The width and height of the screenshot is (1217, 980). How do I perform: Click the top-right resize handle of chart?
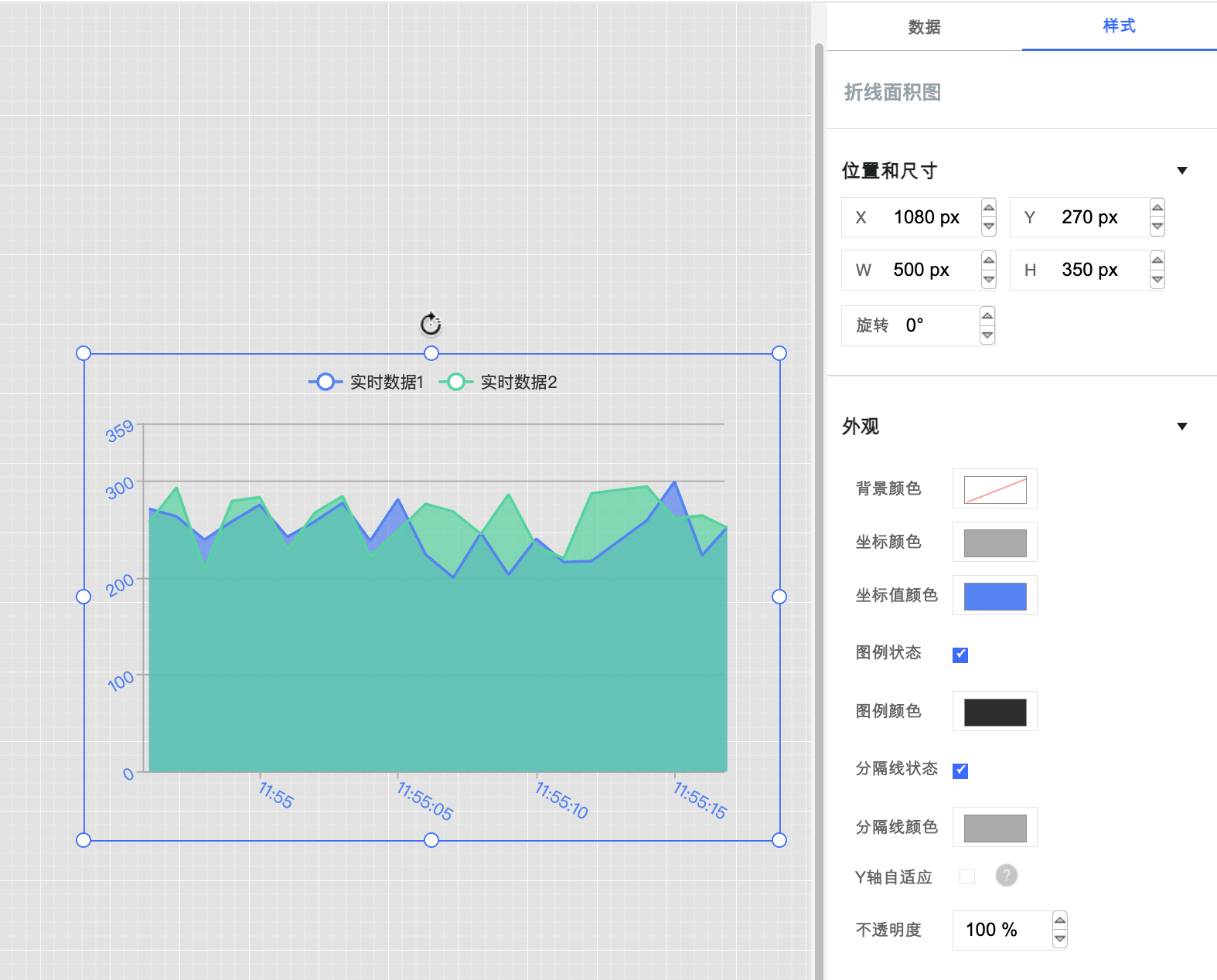tap(779, 353)
